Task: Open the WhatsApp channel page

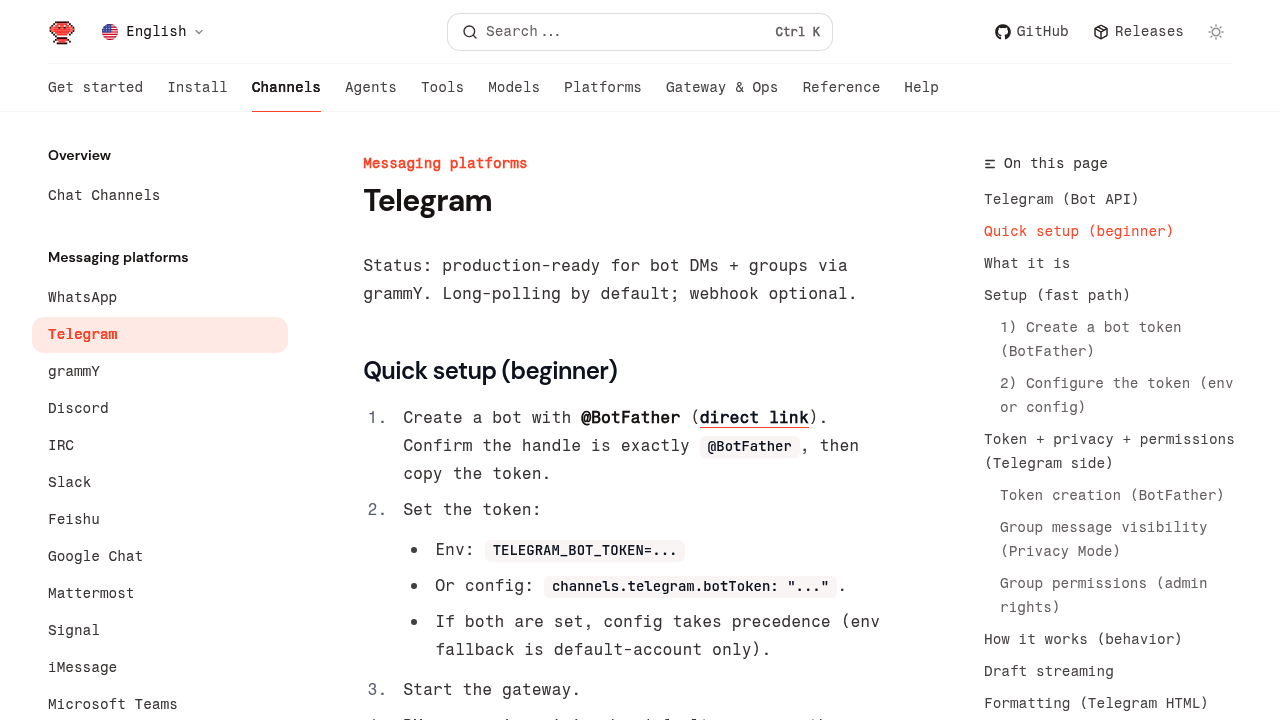Action: click(83, 298)
